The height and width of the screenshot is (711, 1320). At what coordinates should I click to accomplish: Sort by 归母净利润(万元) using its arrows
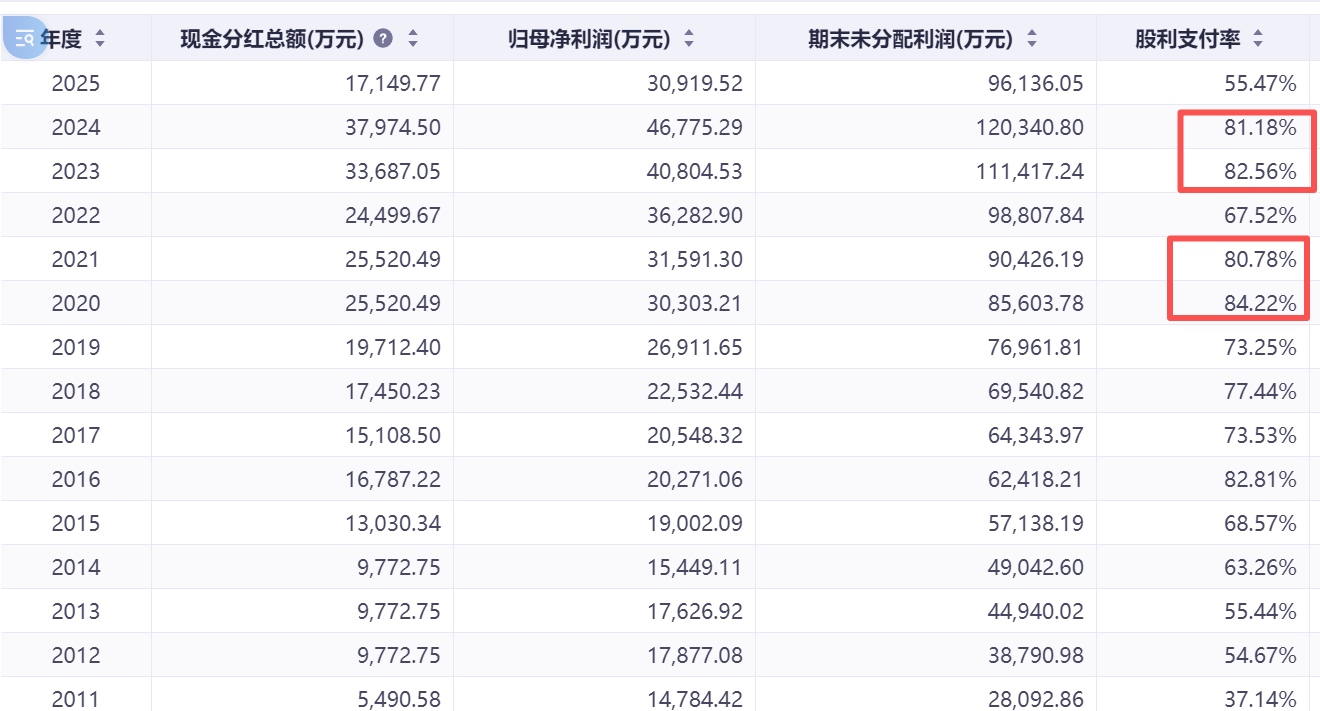[688, 39]
